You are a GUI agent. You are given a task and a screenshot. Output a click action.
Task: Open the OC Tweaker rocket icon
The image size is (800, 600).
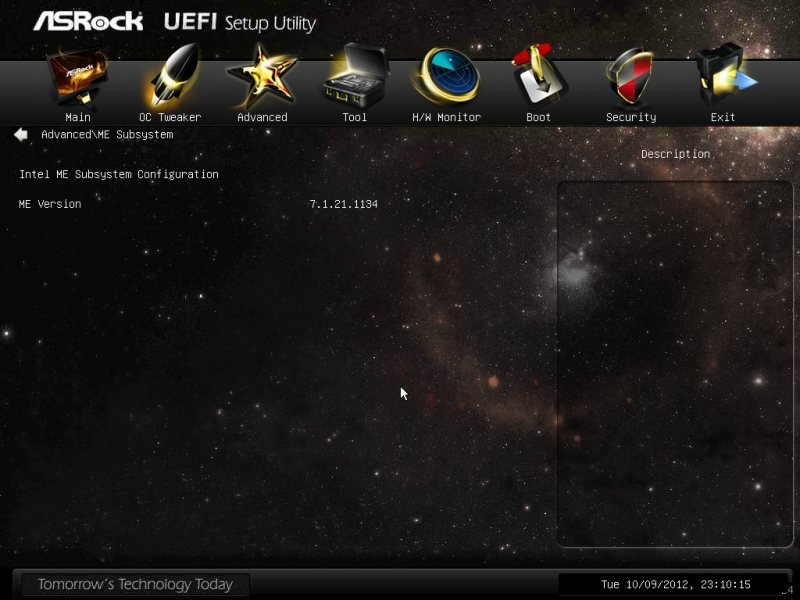click(170, 77)
